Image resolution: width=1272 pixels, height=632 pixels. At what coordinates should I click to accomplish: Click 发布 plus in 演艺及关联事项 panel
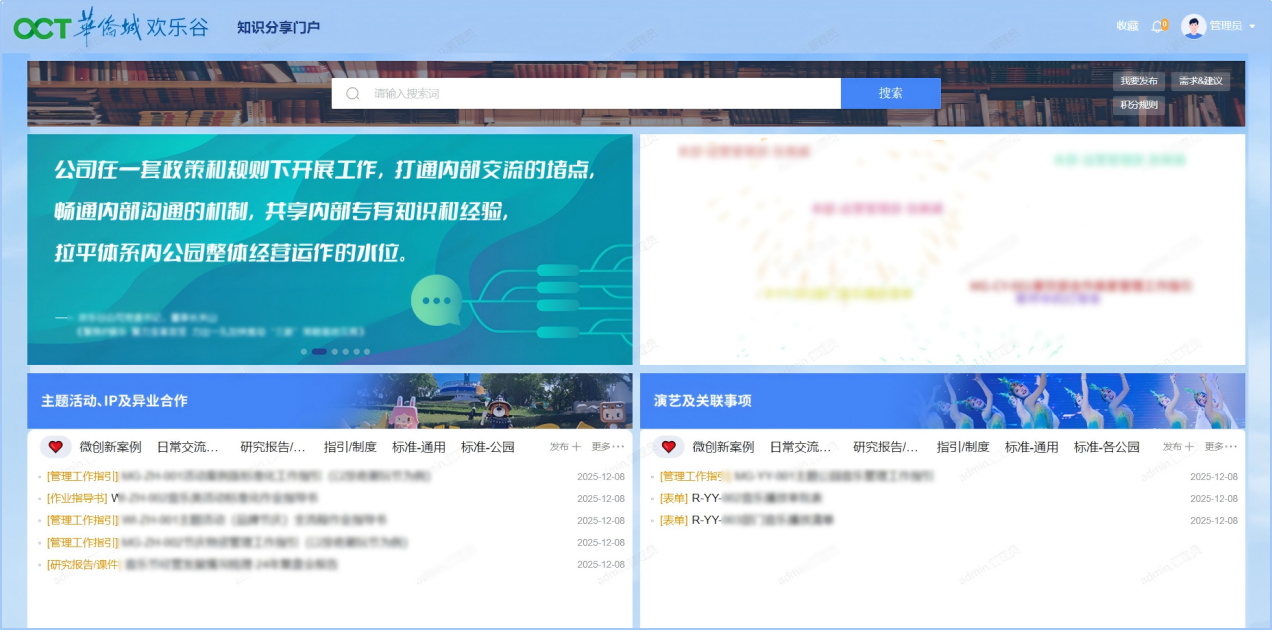pos(1178,447)
